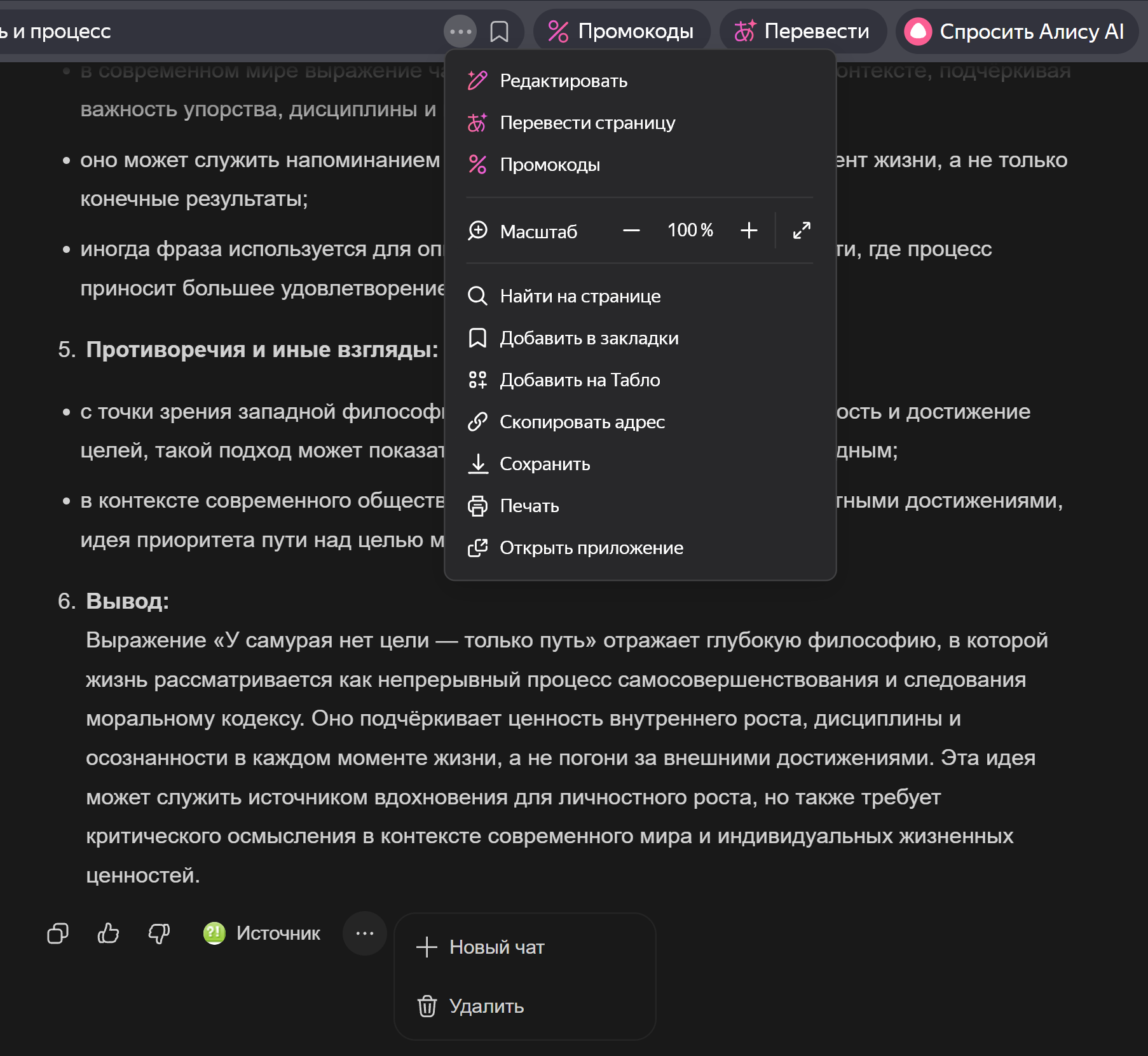Click Скопировать адрес to copy link
1148x1056 pixels.
click(x=582, y=422)
